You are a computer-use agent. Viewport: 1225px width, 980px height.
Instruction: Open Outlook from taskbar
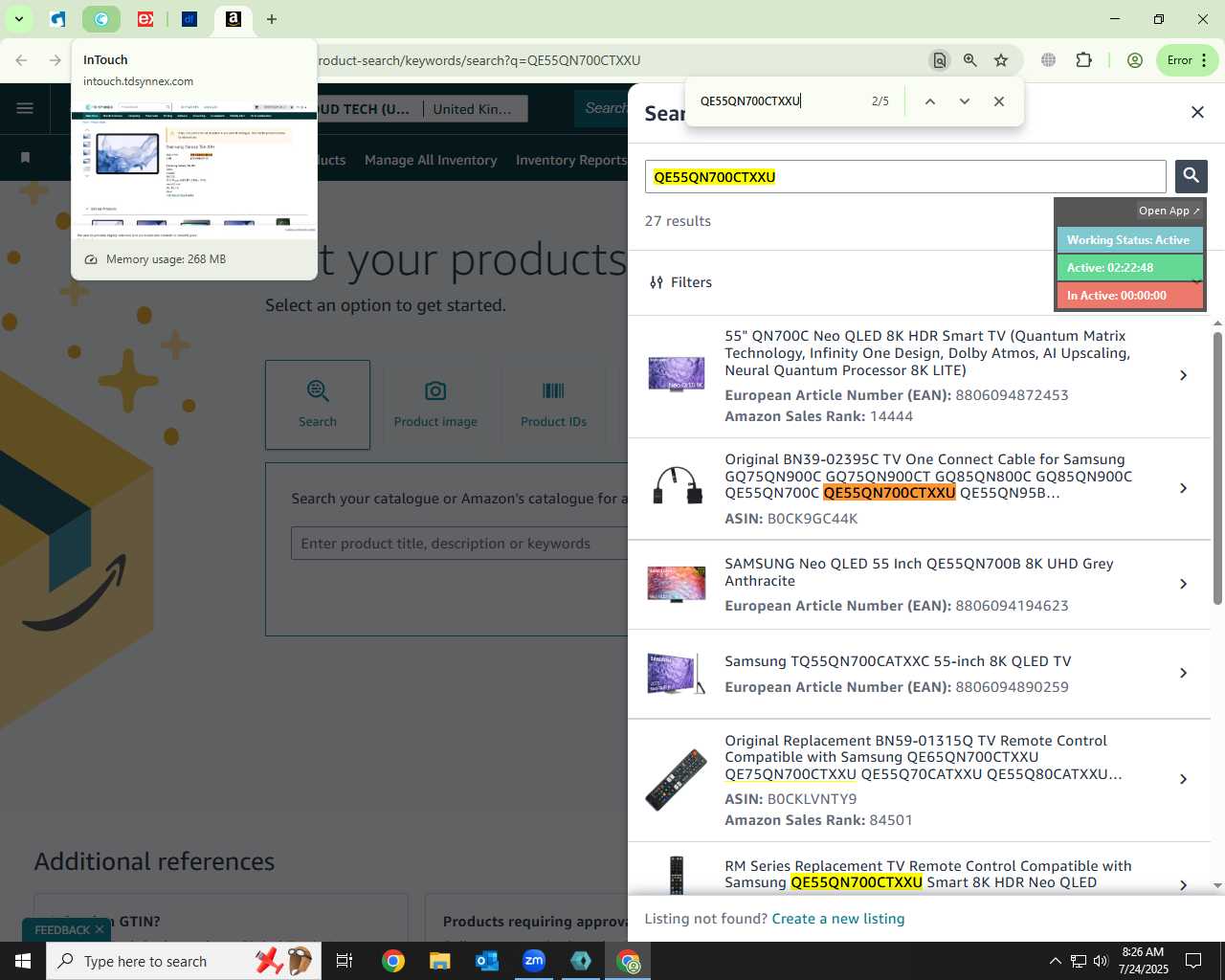pos(487,961)
